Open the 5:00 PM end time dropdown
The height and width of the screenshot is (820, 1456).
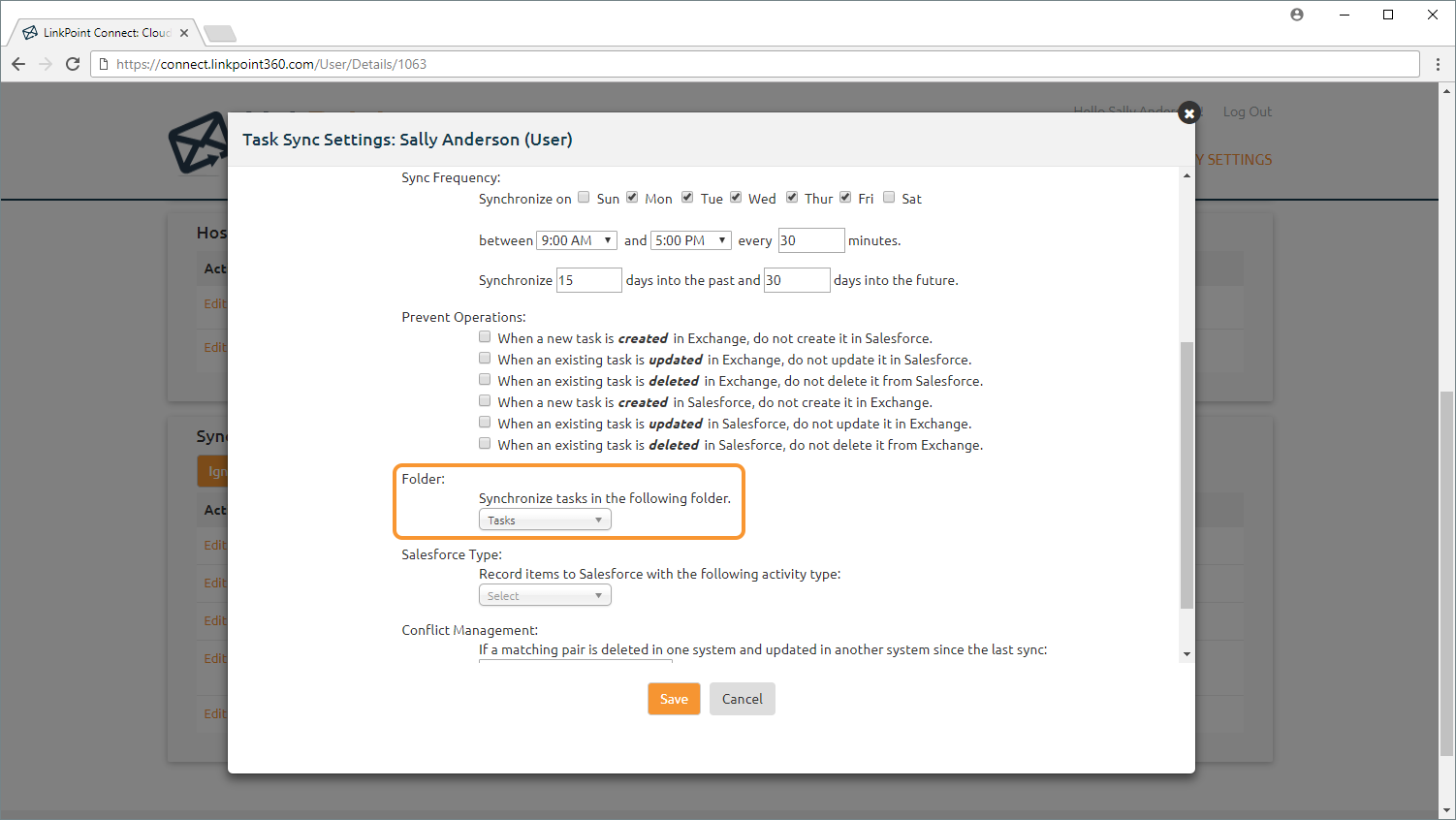pyautogui.click(x=691, y=240)
